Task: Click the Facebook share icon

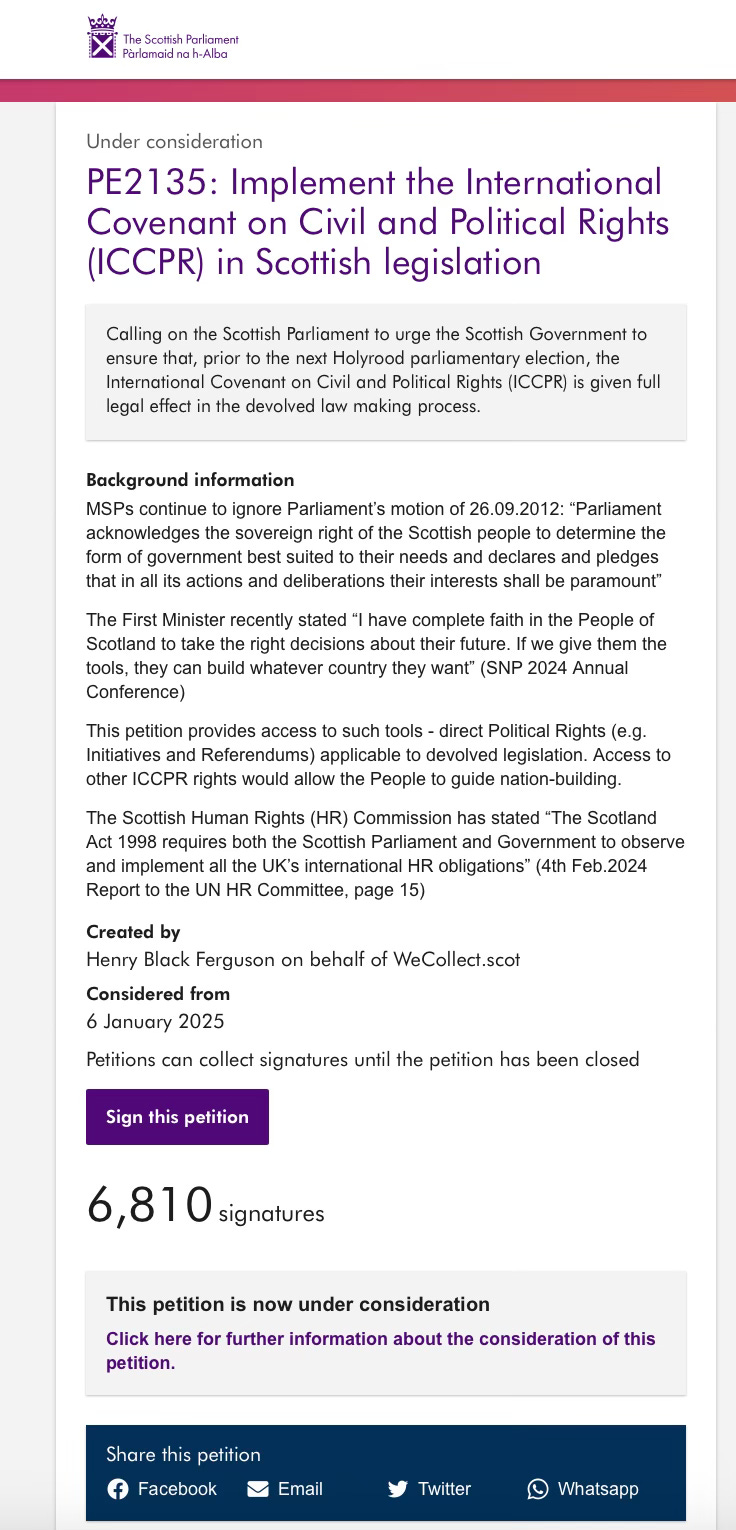Action: (118, 1489)
